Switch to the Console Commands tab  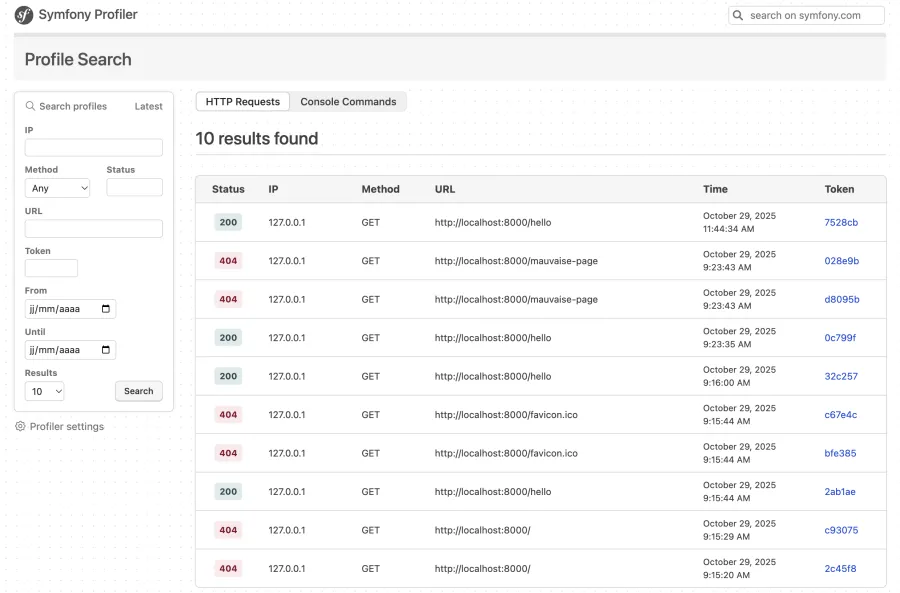point(349,101)
